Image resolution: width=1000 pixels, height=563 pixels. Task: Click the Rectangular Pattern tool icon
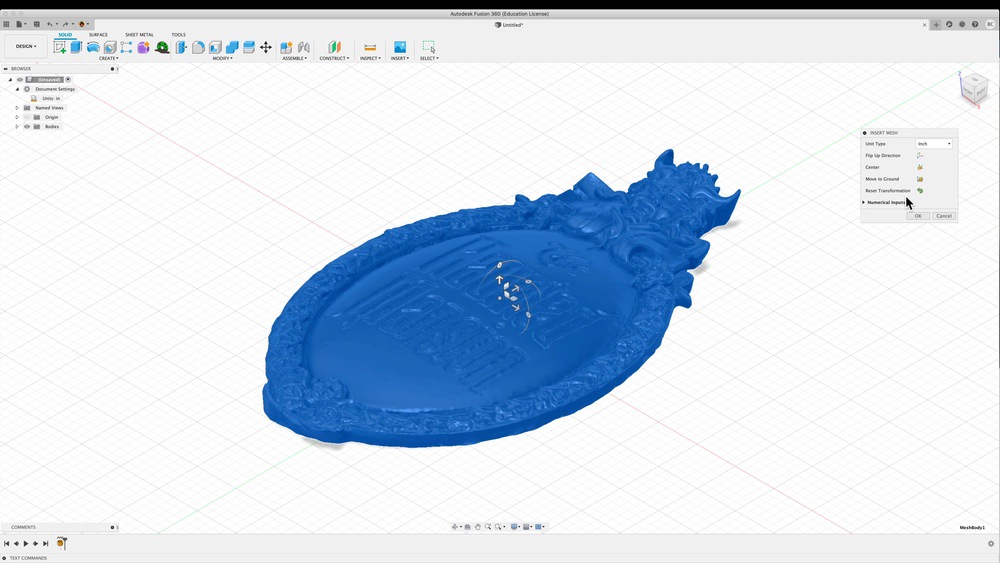click(126, 47)
